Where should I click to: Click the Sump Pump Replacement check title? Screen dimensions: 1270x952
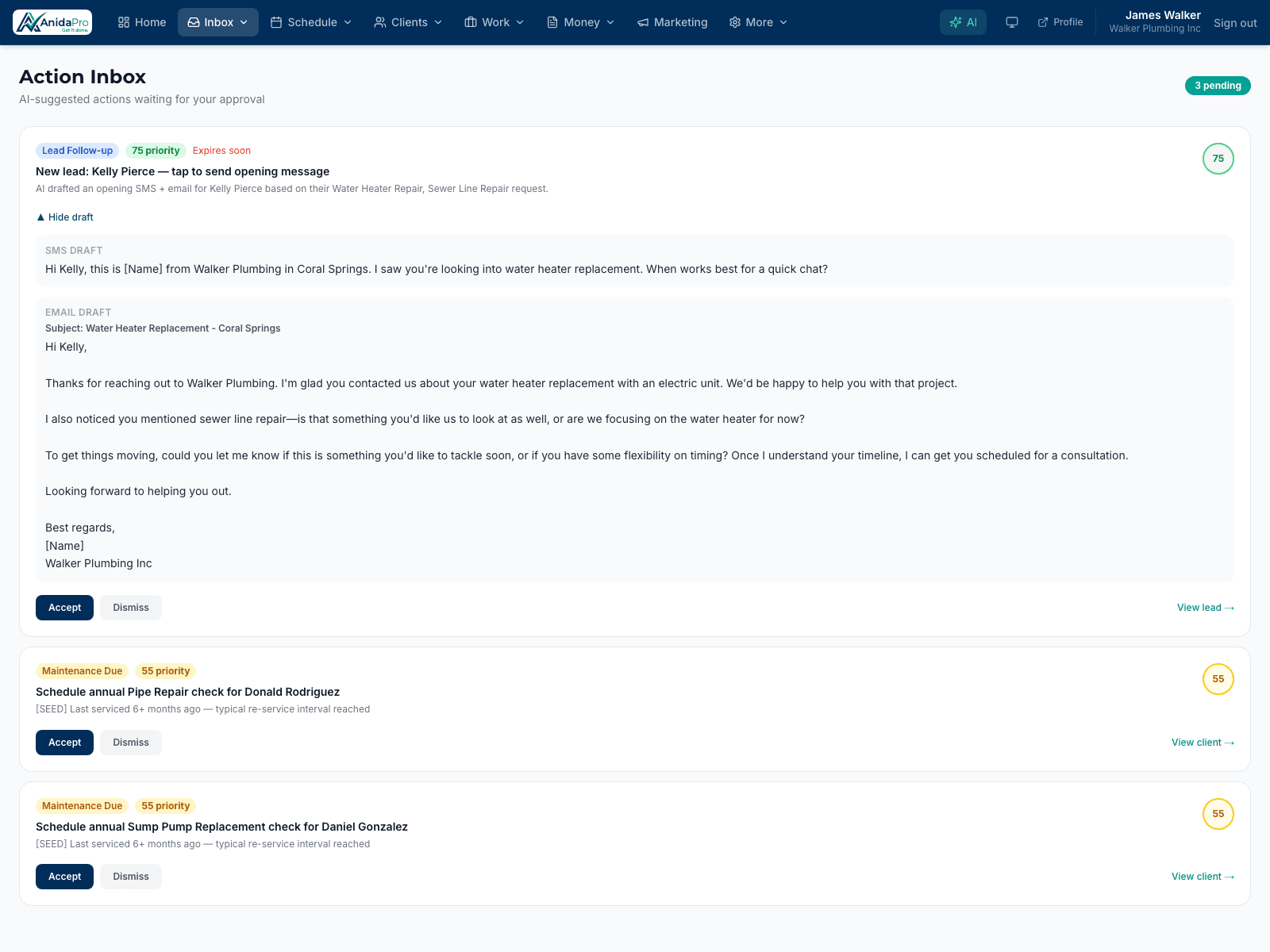(221, 827)
